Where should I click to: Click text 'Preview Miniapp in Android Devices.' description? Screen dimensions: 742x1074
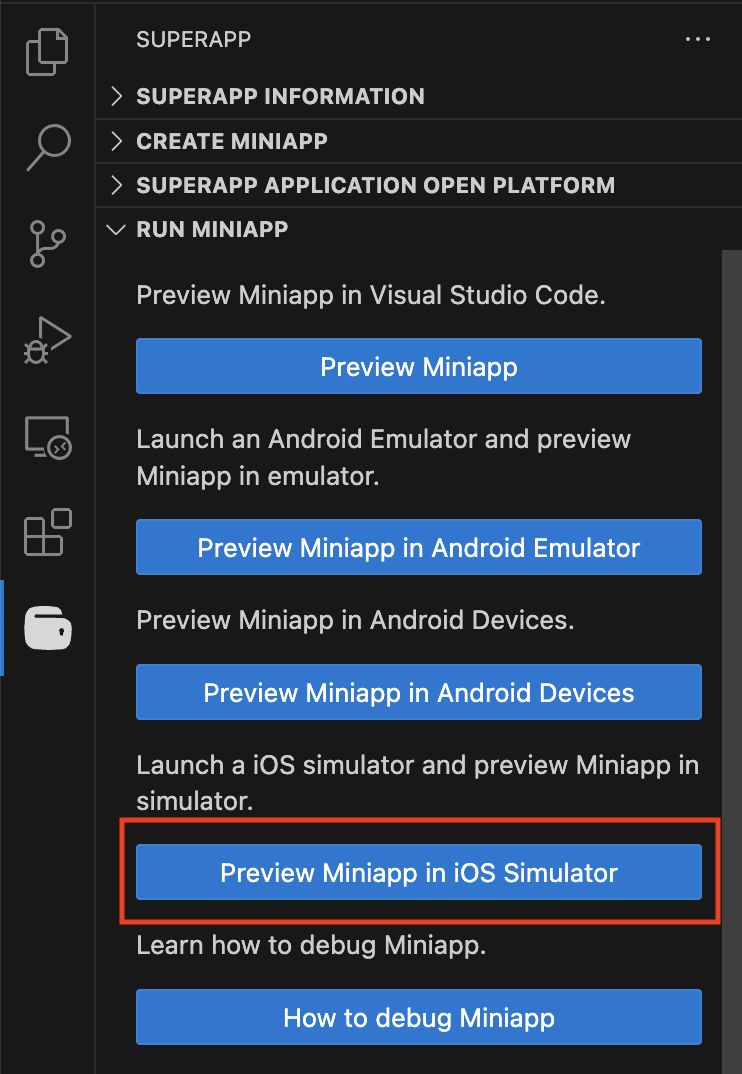coord(355,620)
